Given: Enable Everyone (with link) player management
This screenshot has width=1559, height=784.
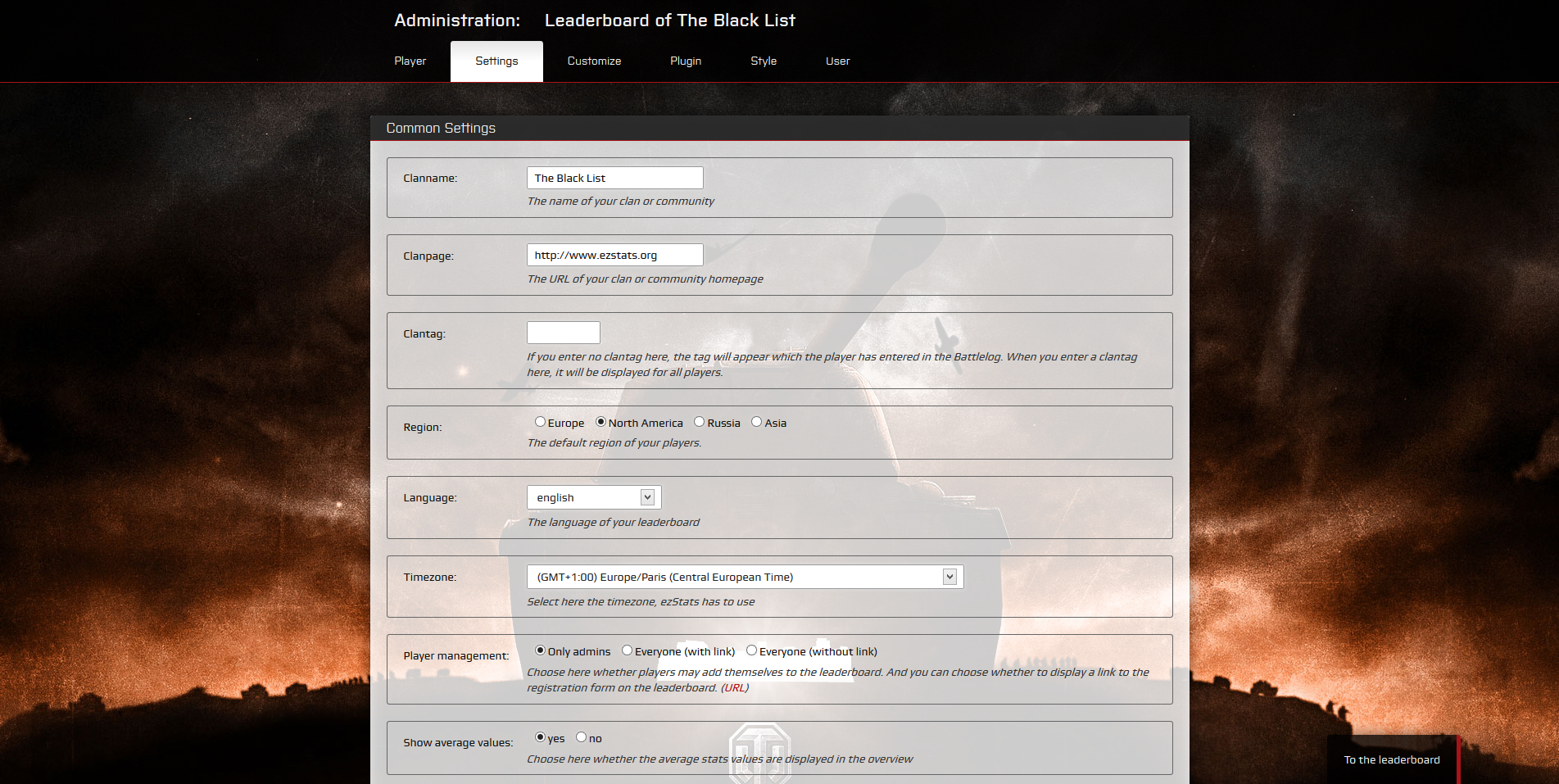Looking at the screenshot, I should coord(627,650).
